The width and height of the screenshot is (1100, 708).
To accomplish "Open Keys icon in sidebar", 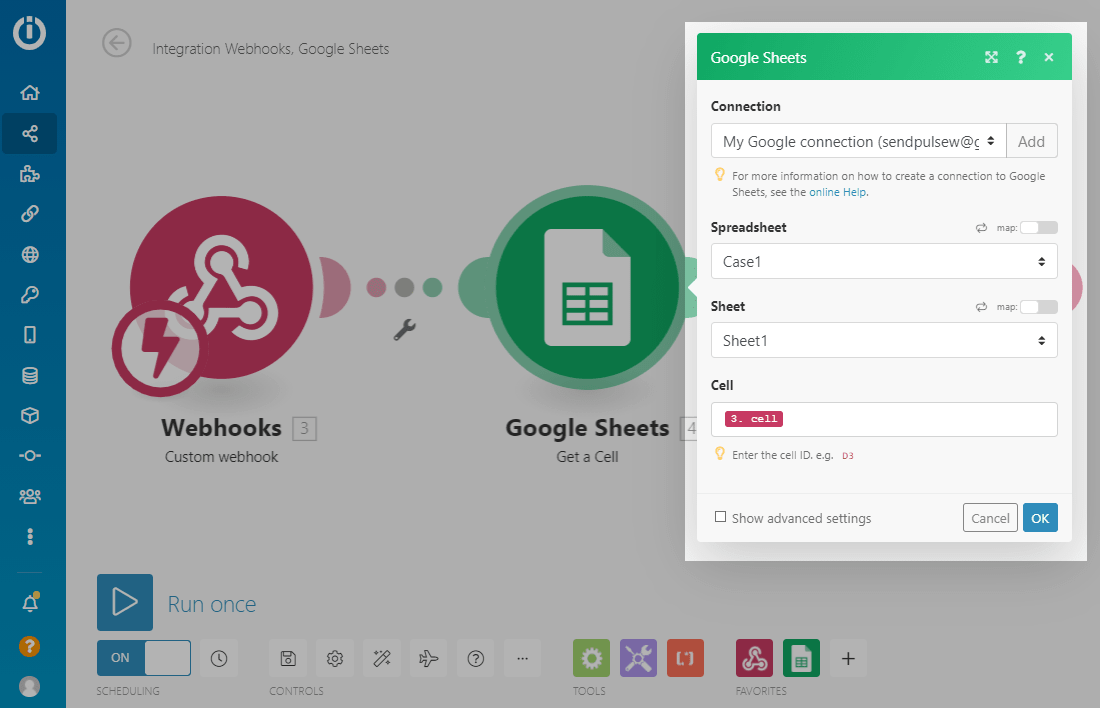I will pos(29,295).
